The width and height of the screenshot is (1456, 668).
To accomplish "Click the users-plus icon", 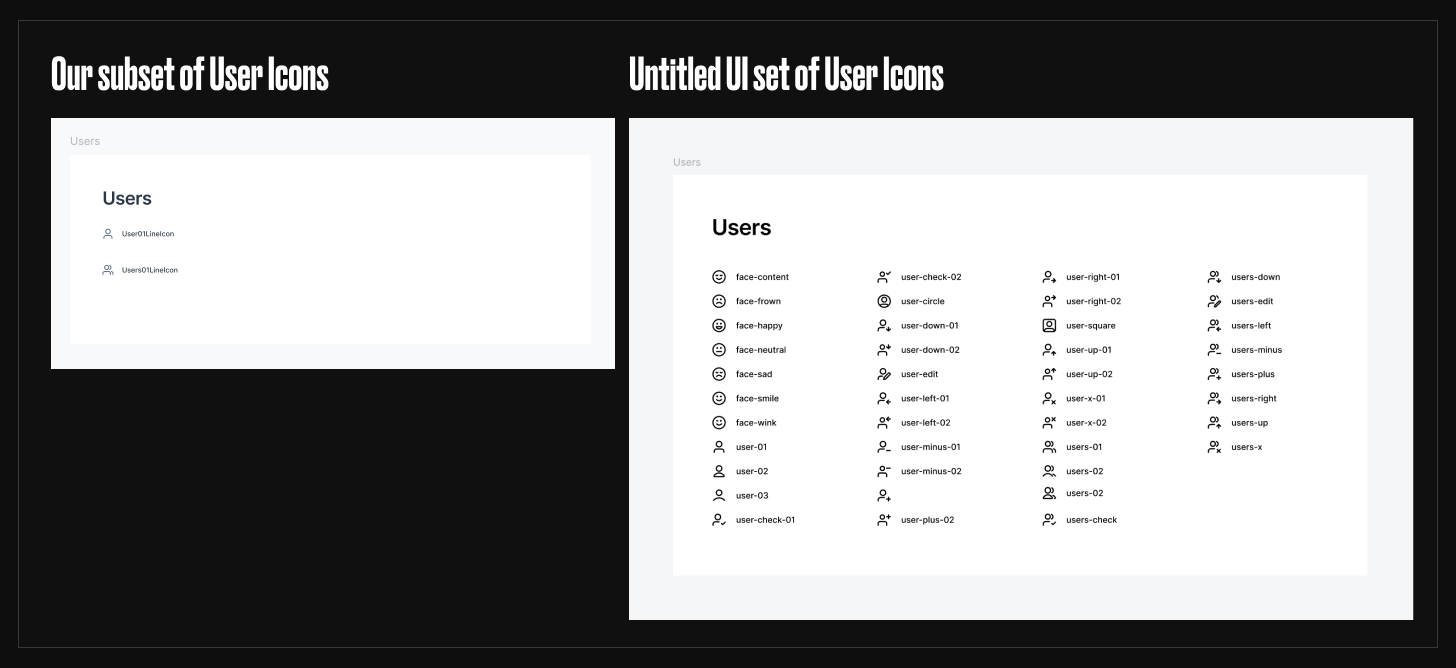I will (1214, 374).
